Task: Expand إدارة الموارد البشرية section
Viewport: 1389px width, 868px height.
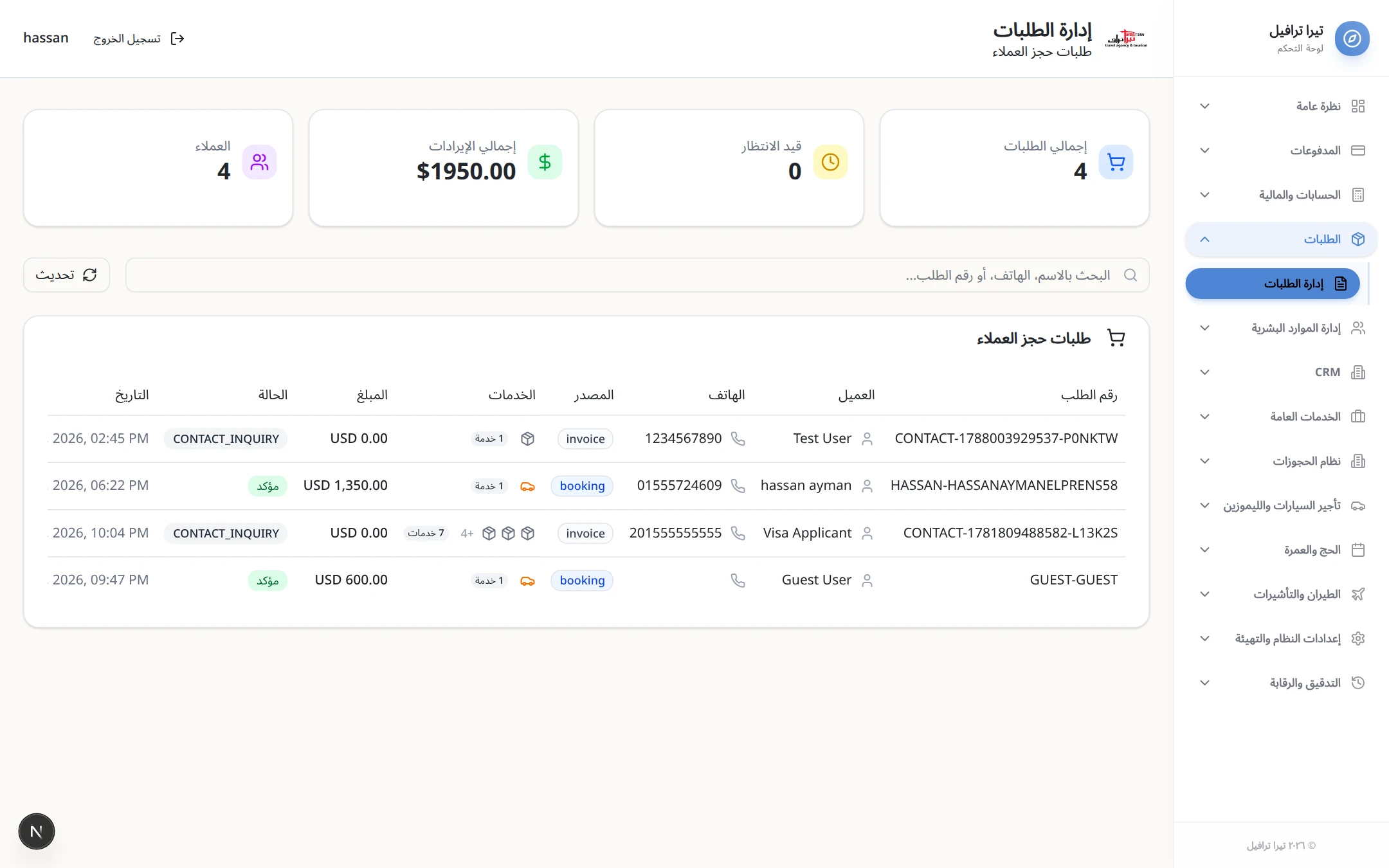Action: (x=1281, y=328)
